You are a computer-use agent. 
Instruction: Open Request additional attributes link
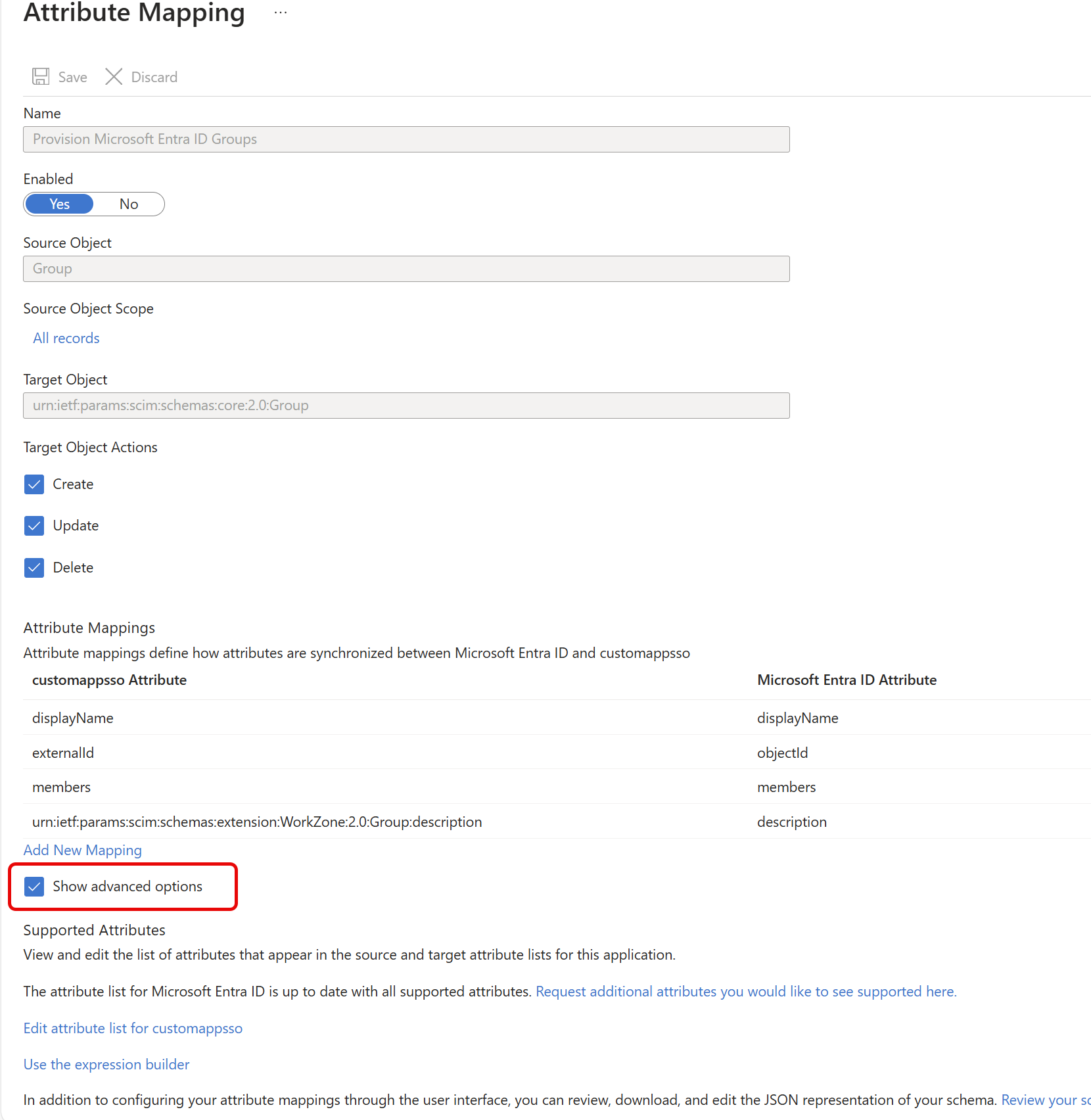click(x=746, y=992)
